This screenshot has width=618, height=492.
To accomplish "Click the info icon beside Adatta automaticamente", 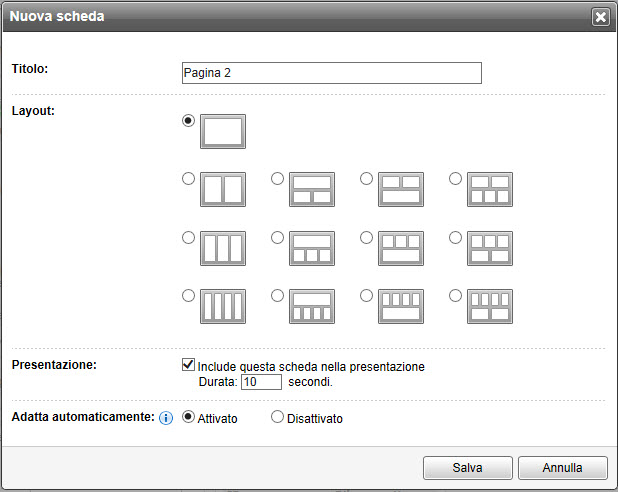I will (167, 418).
